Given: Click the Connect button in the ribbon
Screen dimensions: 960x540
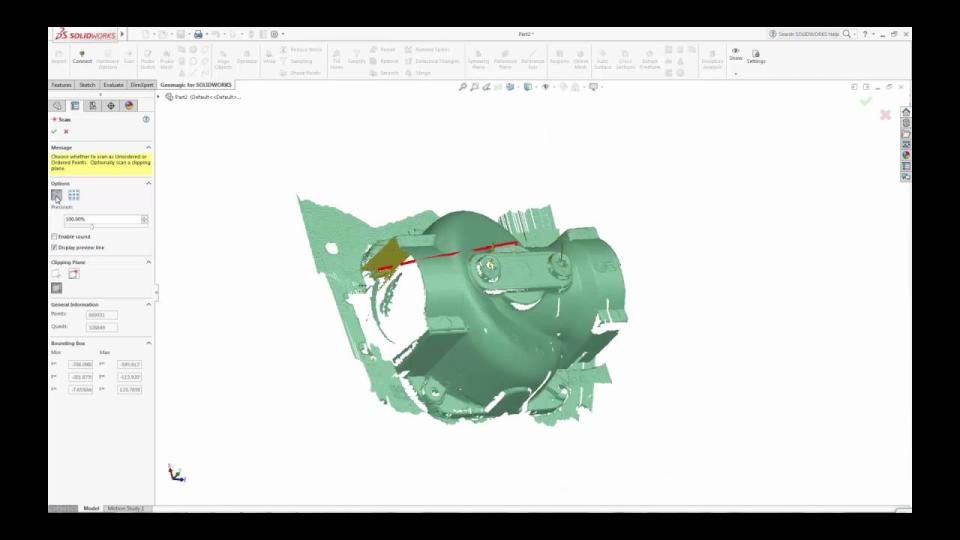Looking at the screenshot, I should (x=82, y=57).
